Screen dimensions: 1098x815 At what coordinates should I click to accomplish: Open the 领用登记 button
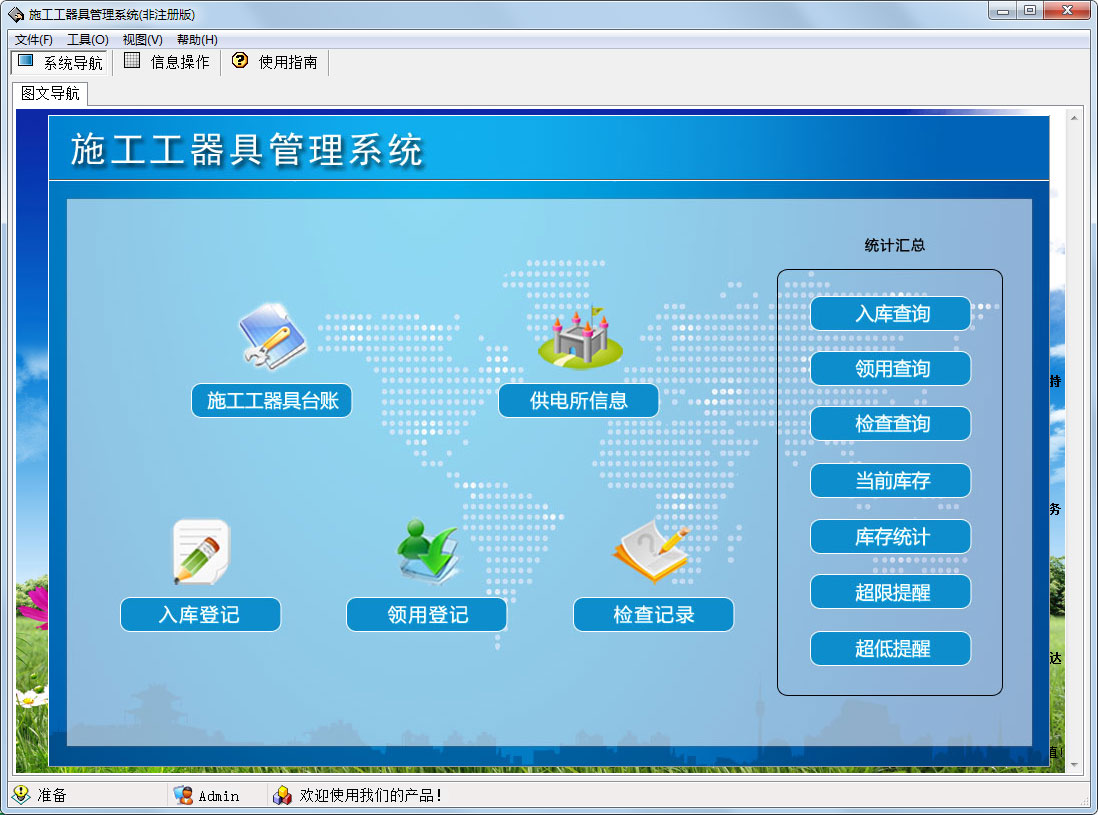[426, 615]
